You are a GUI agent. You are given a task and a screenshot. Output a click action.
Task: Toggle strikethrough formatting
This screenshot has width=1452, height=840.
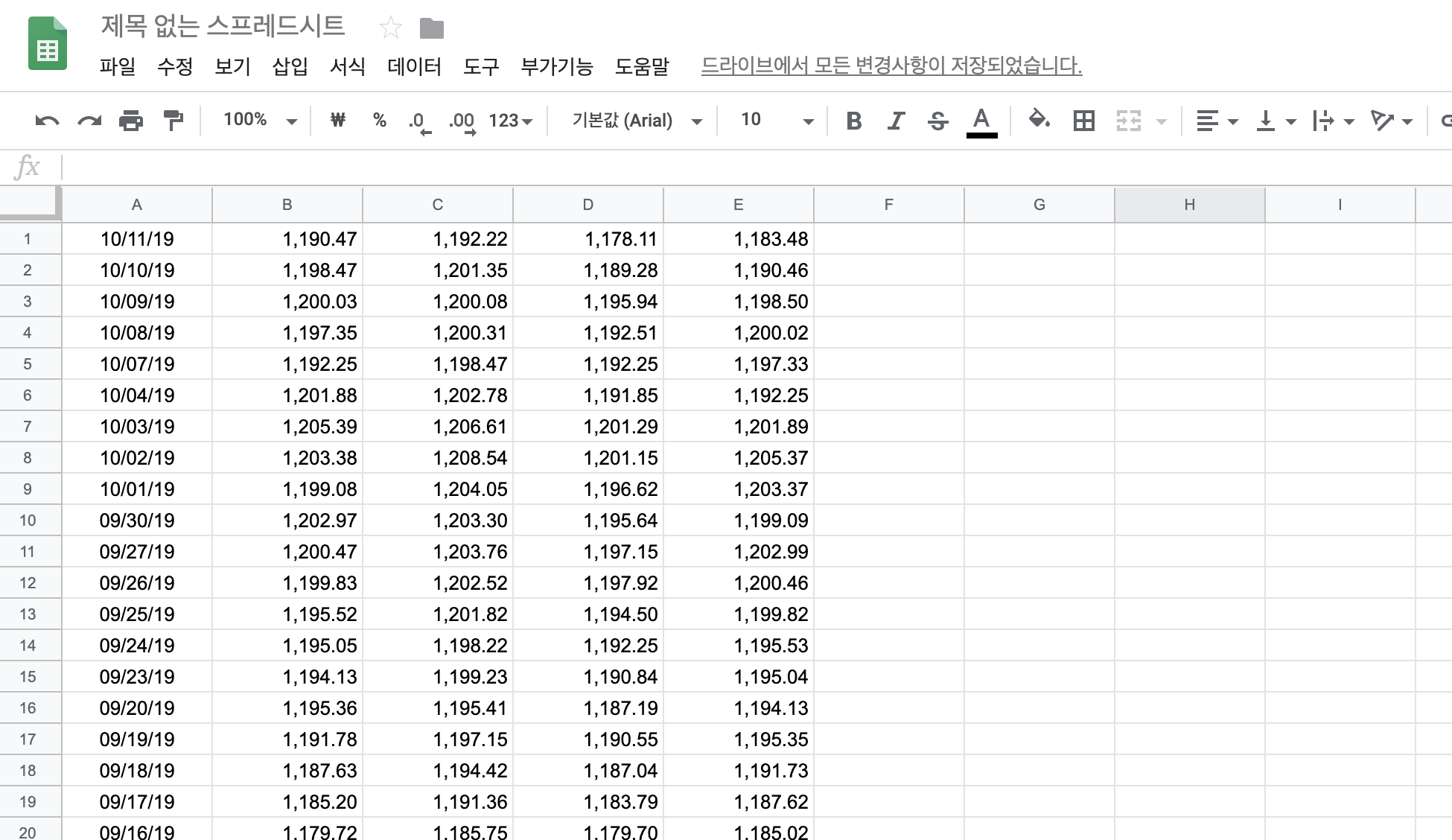coord(937,121)
